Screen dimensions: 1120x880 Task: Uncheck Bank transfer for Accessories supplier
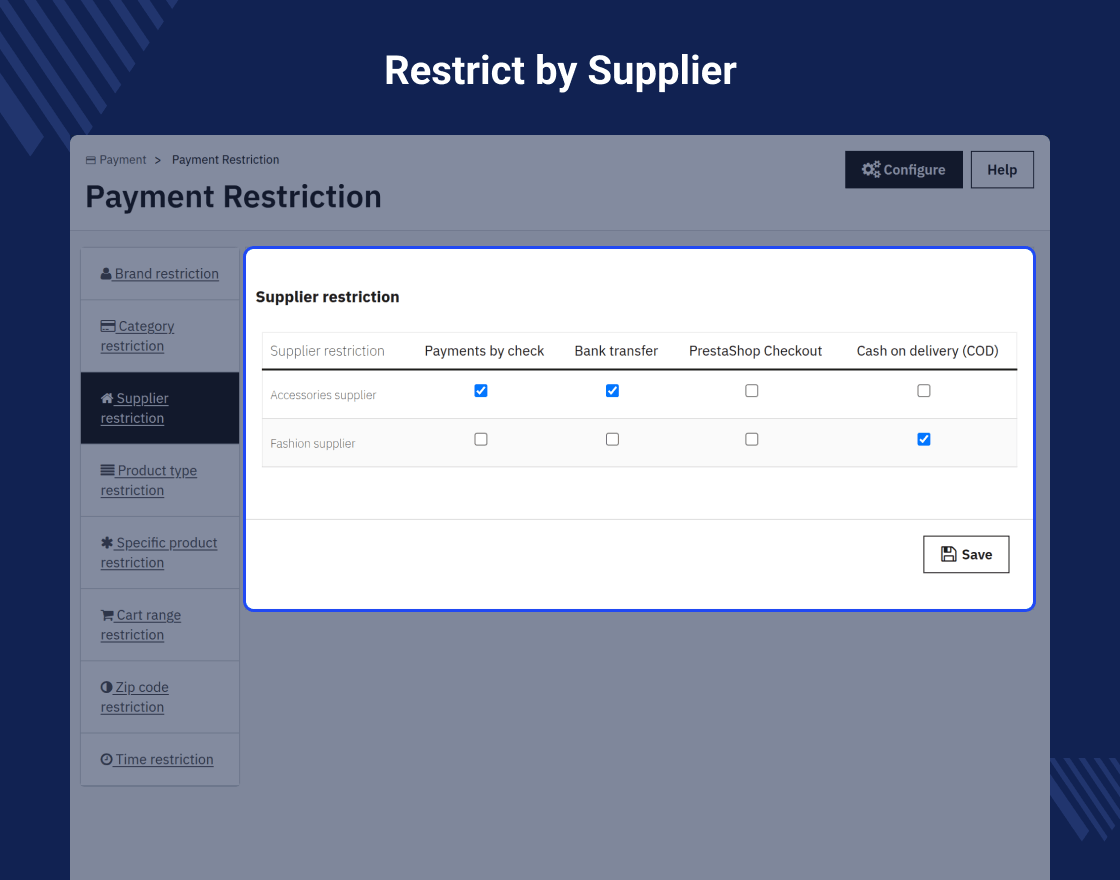tap(612, 391)
